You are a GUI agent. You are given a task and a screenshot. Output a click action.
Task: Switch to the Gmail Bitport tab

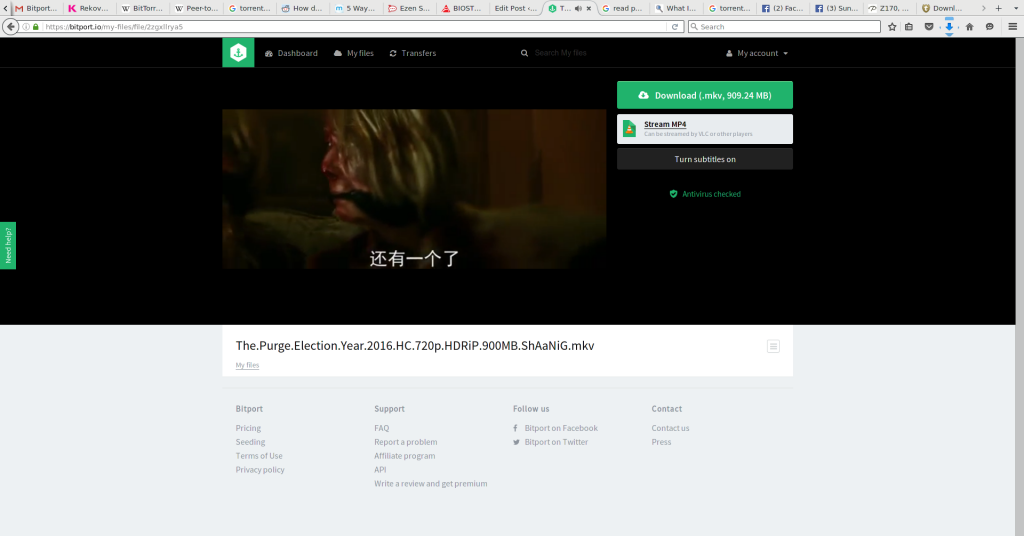pyautogui.click(x=37, y=8)
